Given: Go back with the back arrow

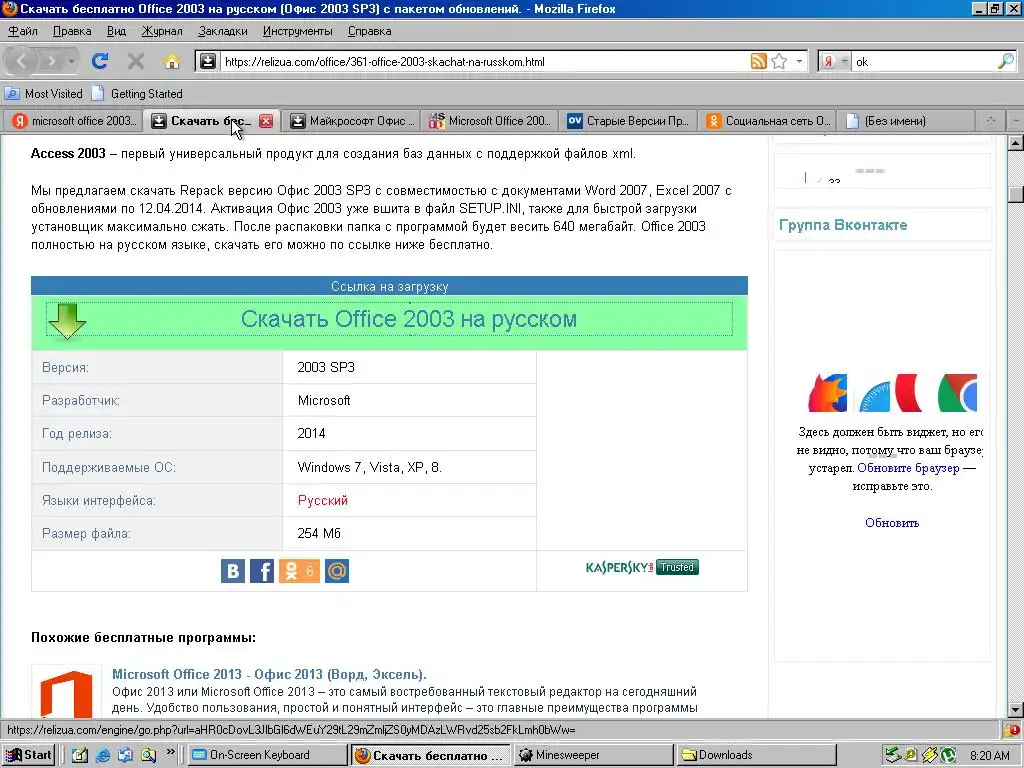Looking at the screenshot, I should (x=22, y=61).
